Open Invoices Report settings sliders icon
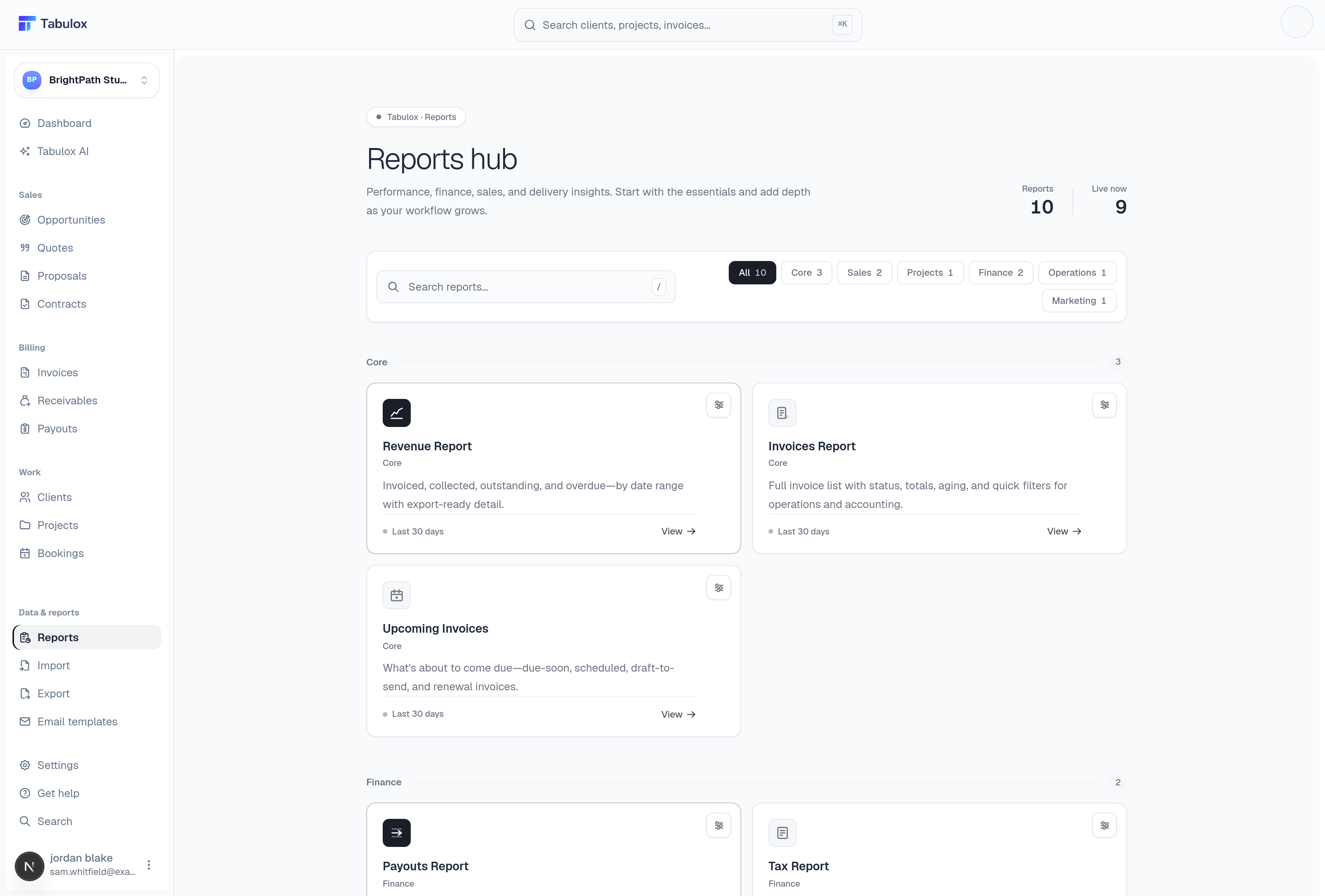 pos(1104,405)
